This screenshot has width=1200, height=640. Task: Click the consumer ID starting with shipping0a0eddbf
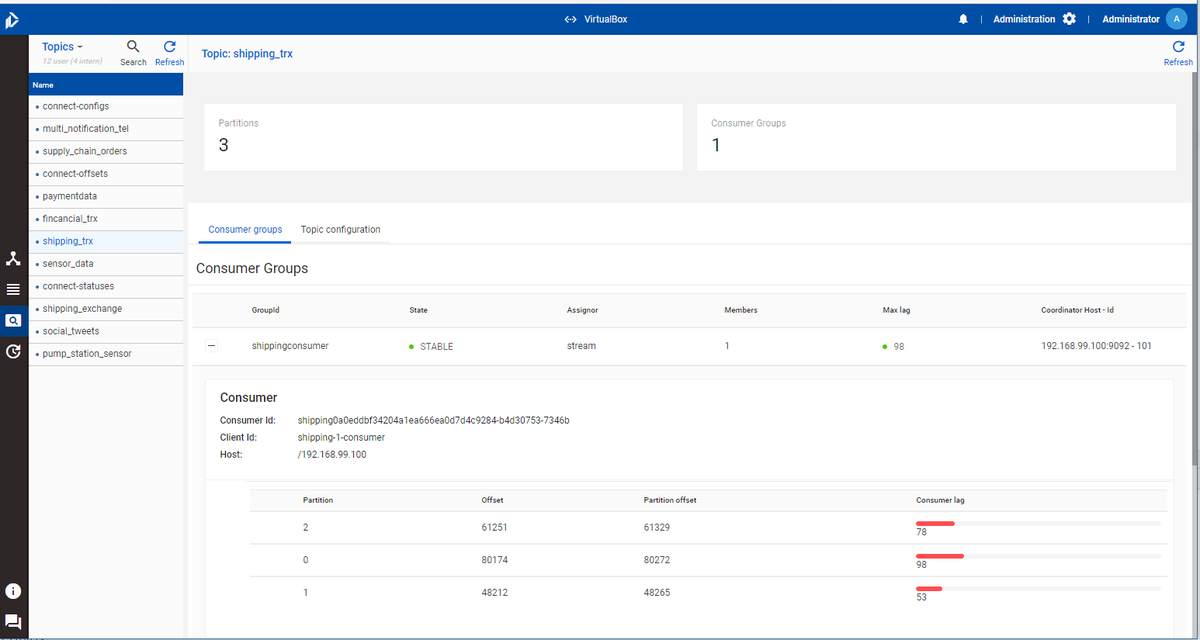click(433, 420)
